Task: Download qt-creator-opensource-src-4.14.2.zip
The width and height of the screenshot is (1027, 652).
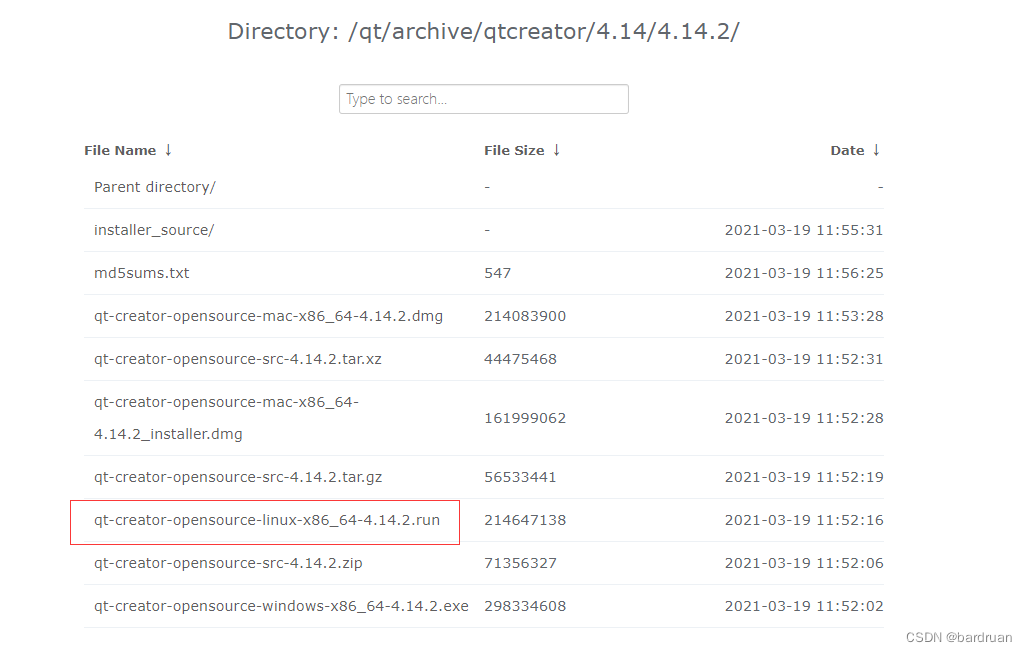Action: tap(229, 563)
